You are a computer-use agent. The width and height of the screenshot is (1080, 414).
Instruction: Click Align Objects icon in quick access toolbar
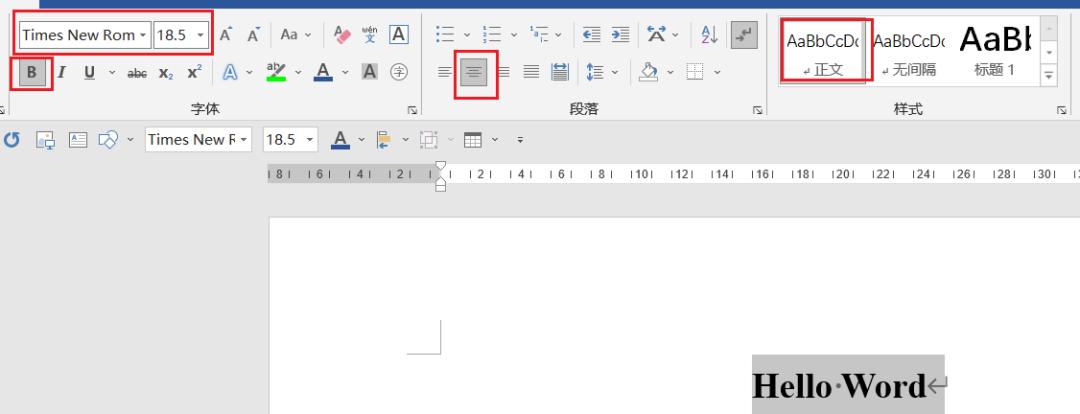point(384,140)
